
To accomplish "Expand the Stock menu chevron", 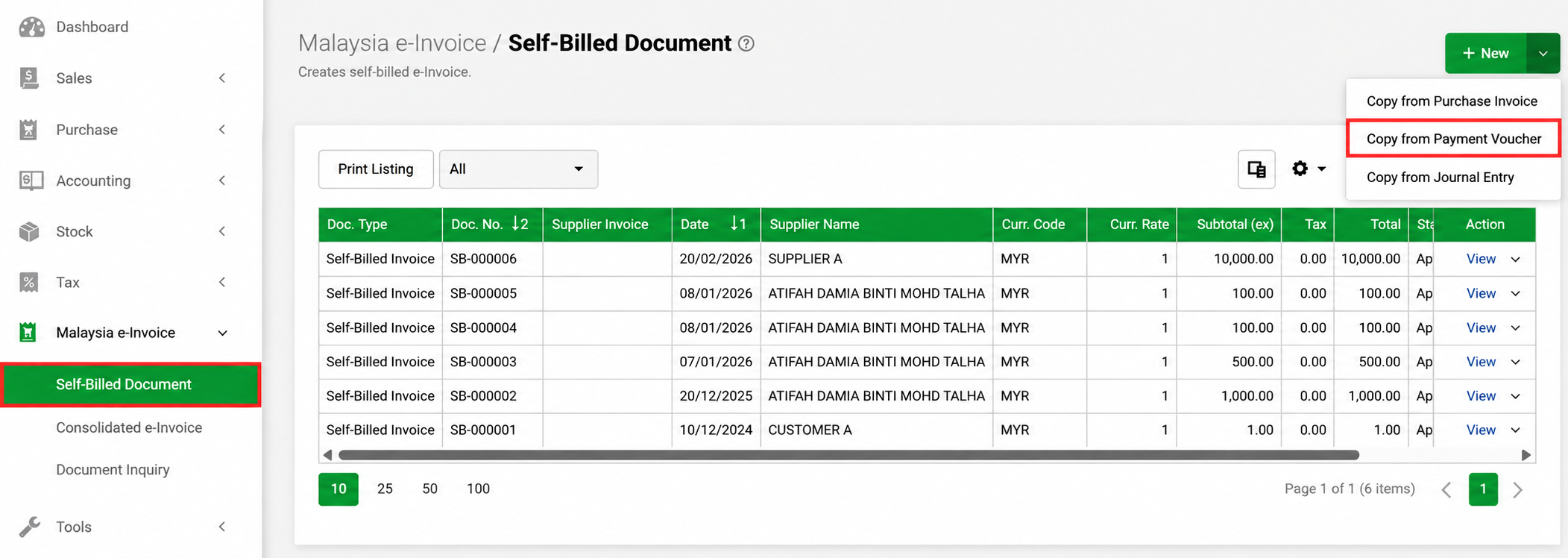I will [222, 231].
